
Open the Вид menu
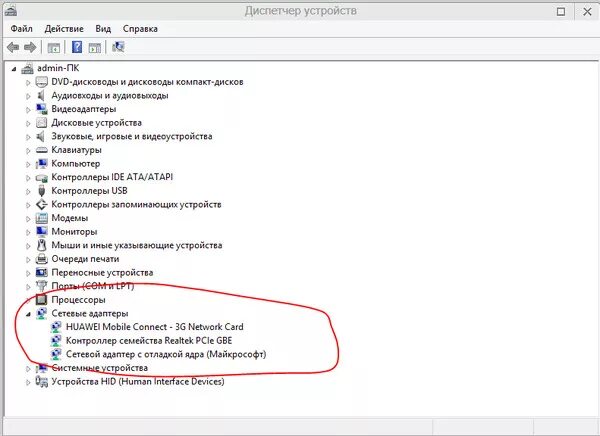click(x=103, y=29)
